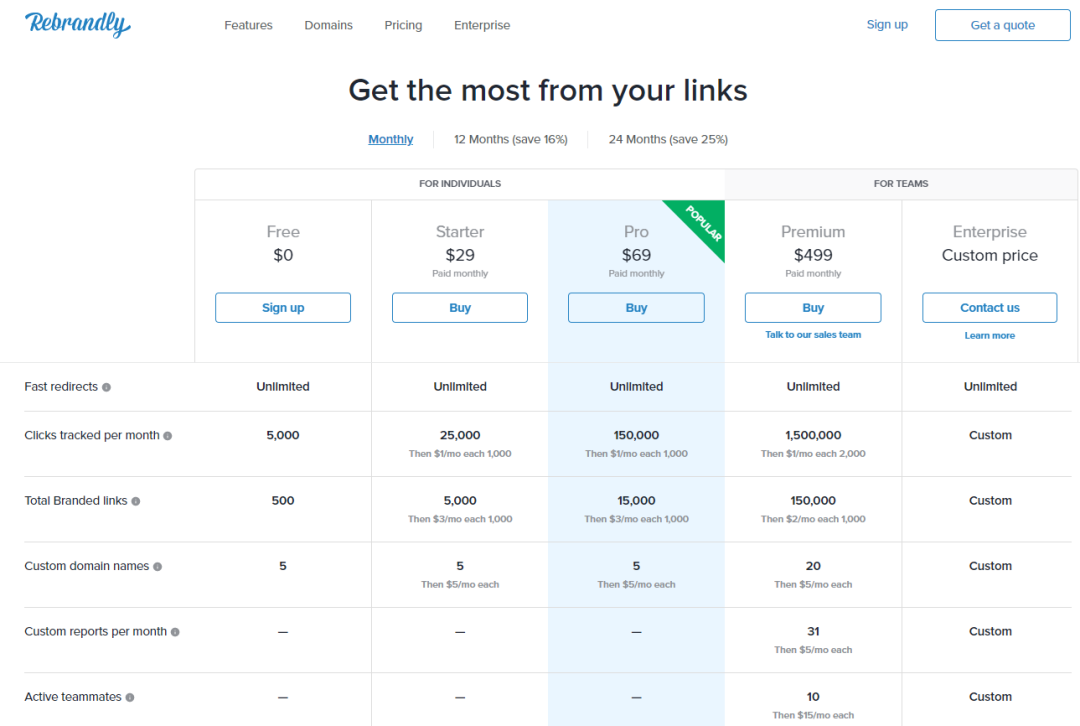Click the Total Branded links label
Viewport: 1080px width, 726px height.
76,501
